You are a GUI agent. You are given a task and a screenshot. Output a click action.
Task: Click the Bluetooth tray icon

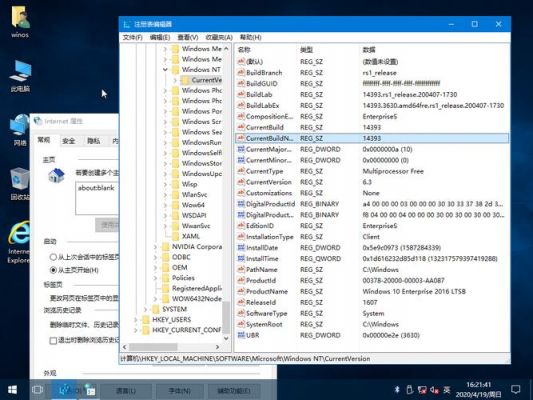(x=396, y=389)
